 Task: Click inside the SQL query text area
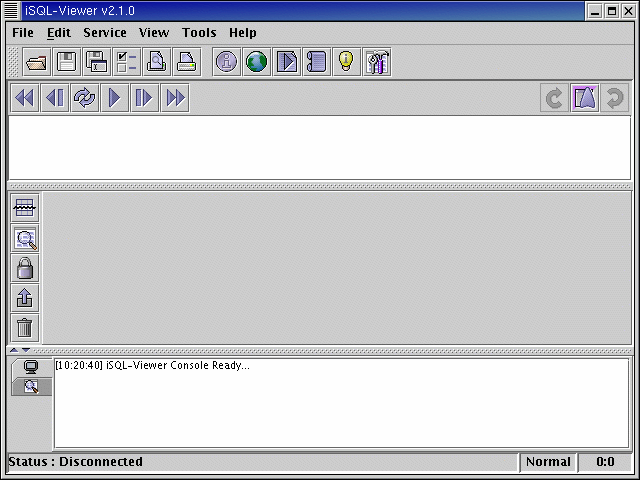[x=320, y=148]
